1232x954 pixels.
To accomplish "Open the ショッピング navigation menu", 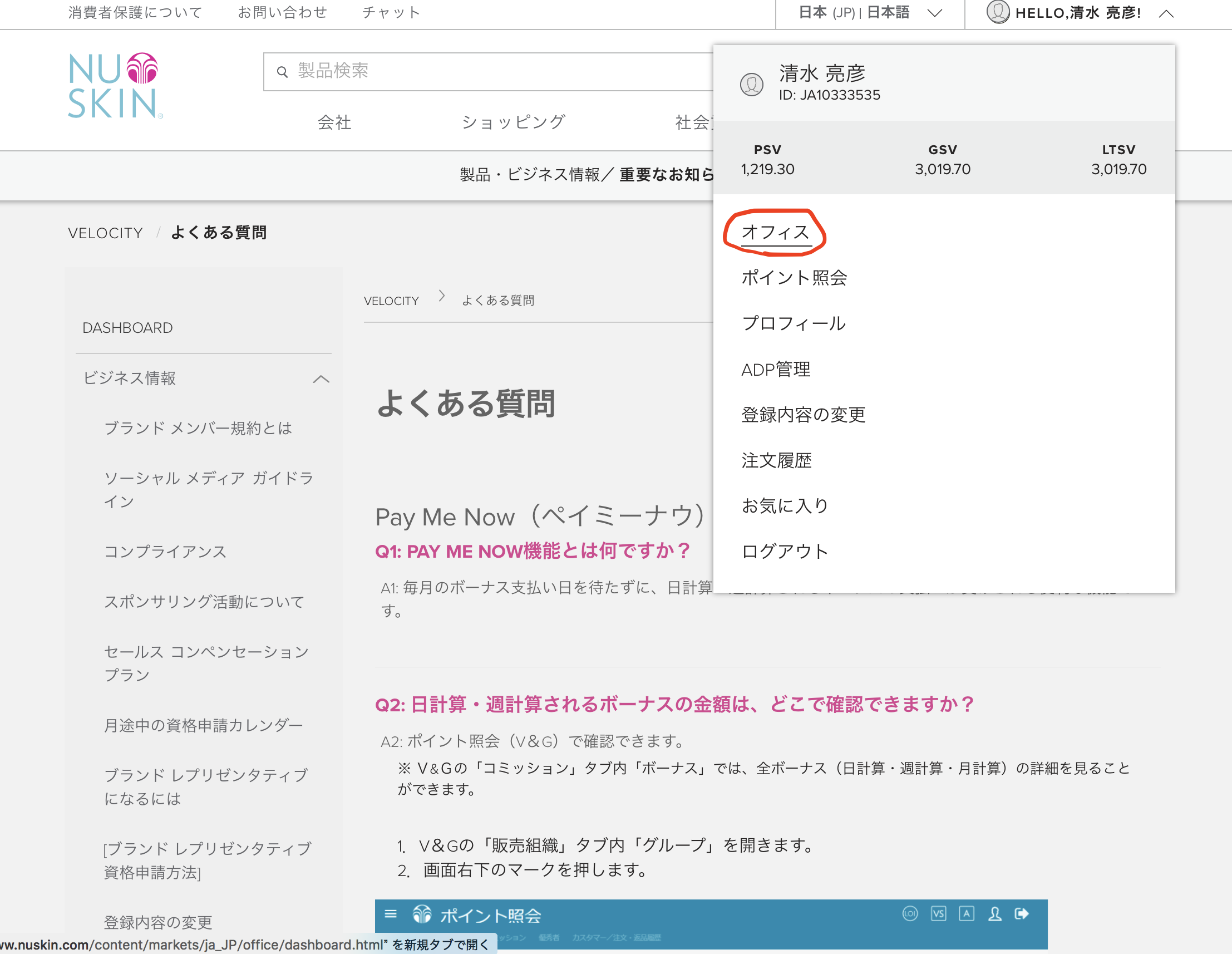I will (512, 122).
